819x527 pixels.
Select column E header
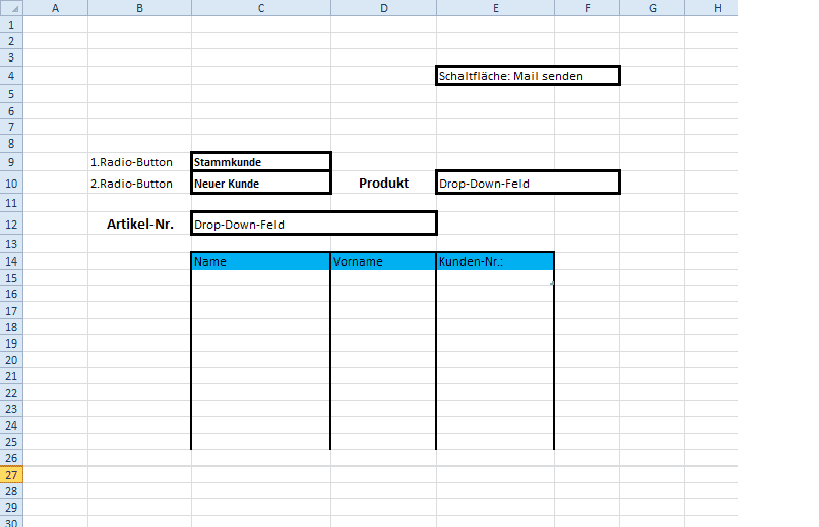(x=495, y=8)
